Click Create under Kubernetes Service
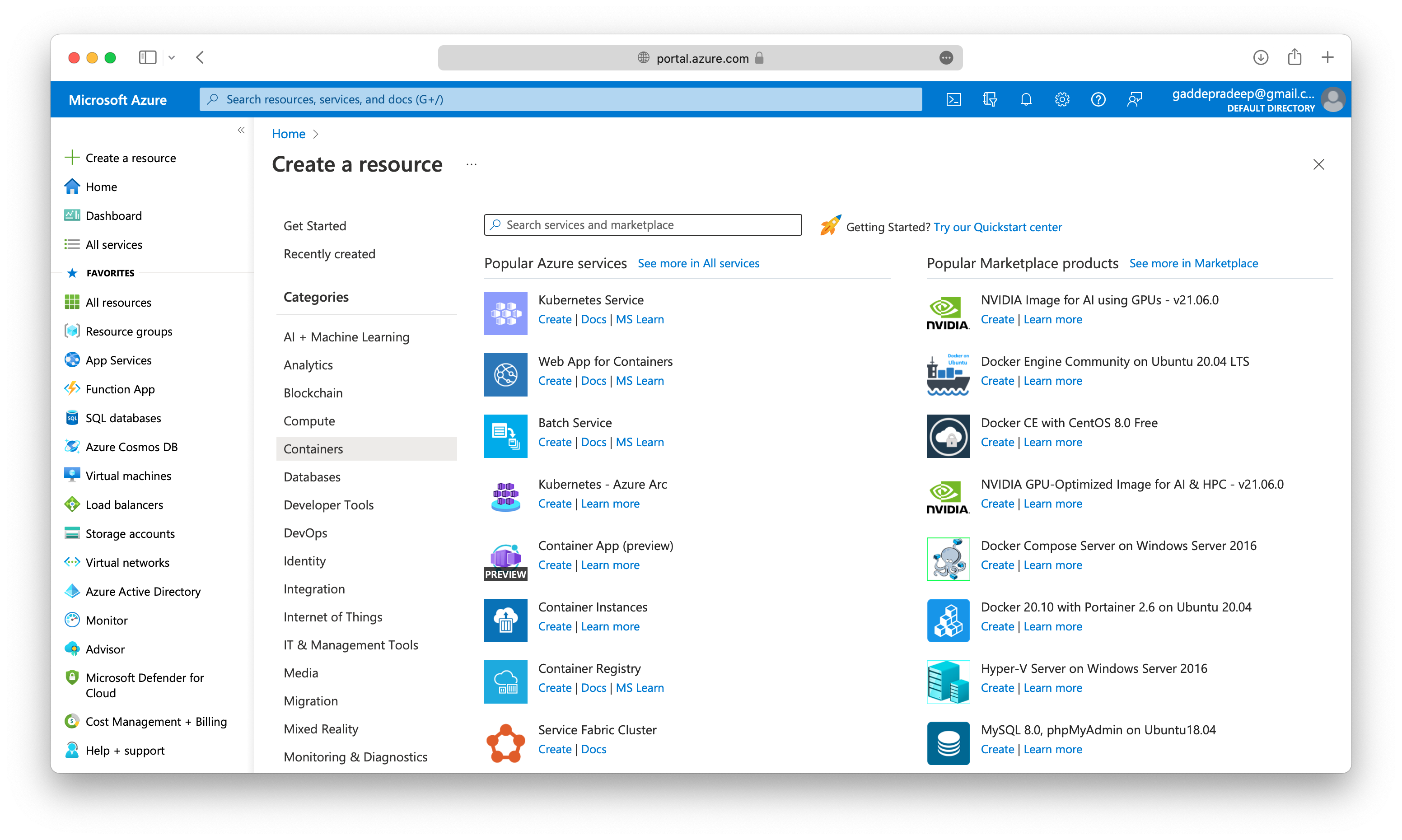The height and width of the screenshot is (840, 1402). click(x=554, y=319)
